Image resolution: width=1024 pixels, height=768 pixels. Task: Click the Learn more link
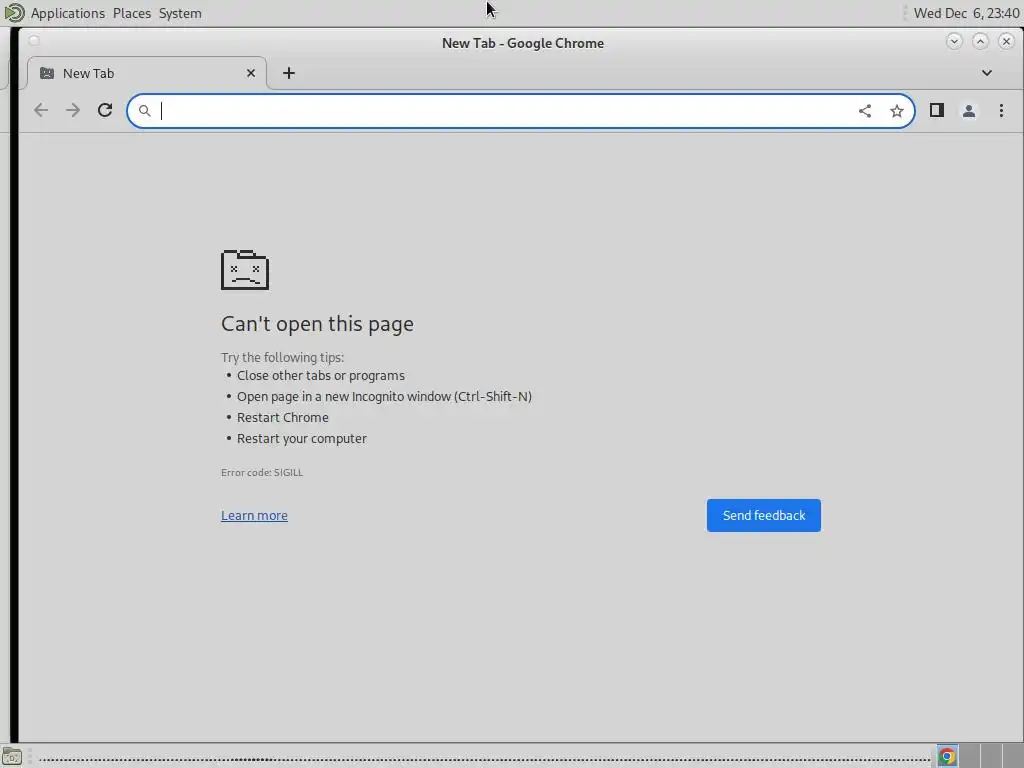[254, 515]
